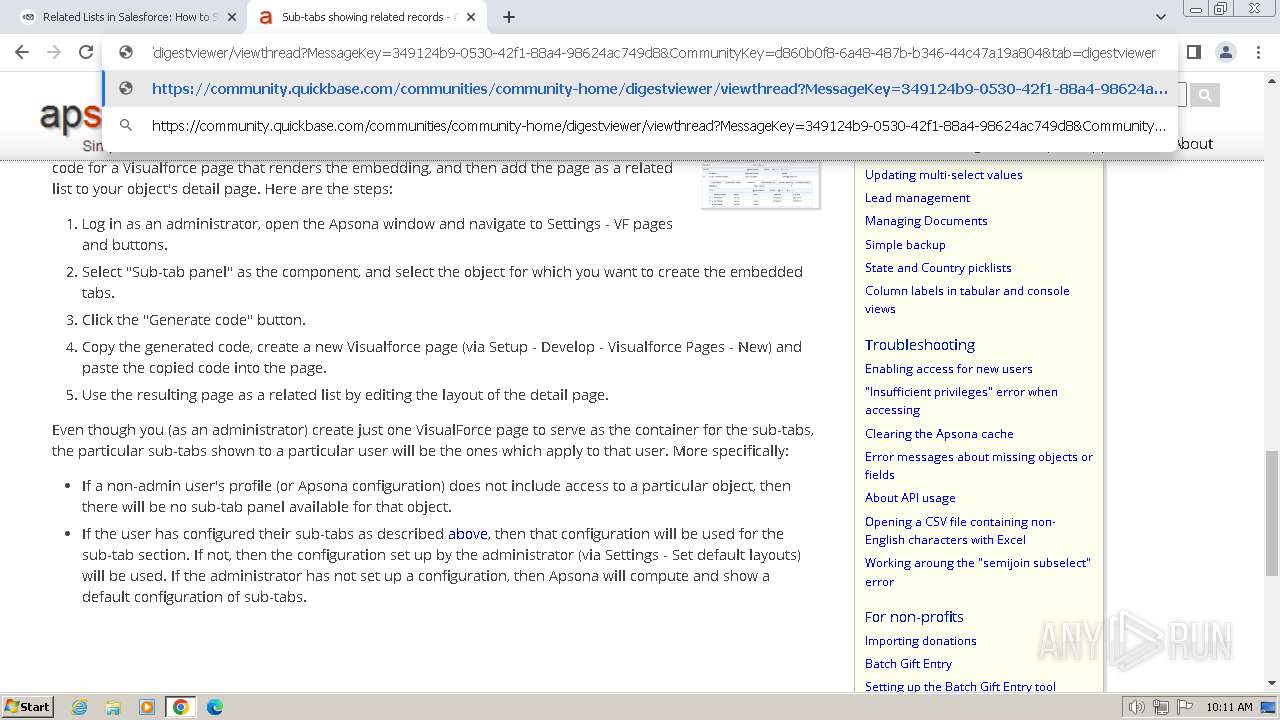1280x720 pixels.
Task: Open the sub-tab screenshot thumbnail
Action: [761, 184]
